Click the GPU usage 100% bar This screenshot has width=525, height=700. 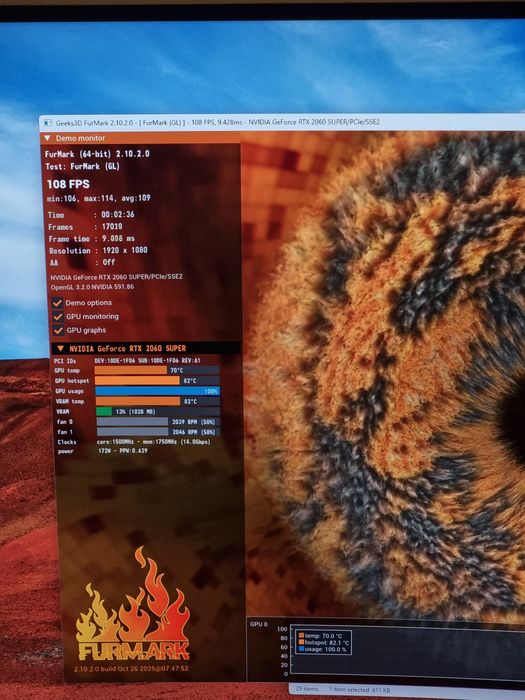pyautogui.click(x=158, y=391)
